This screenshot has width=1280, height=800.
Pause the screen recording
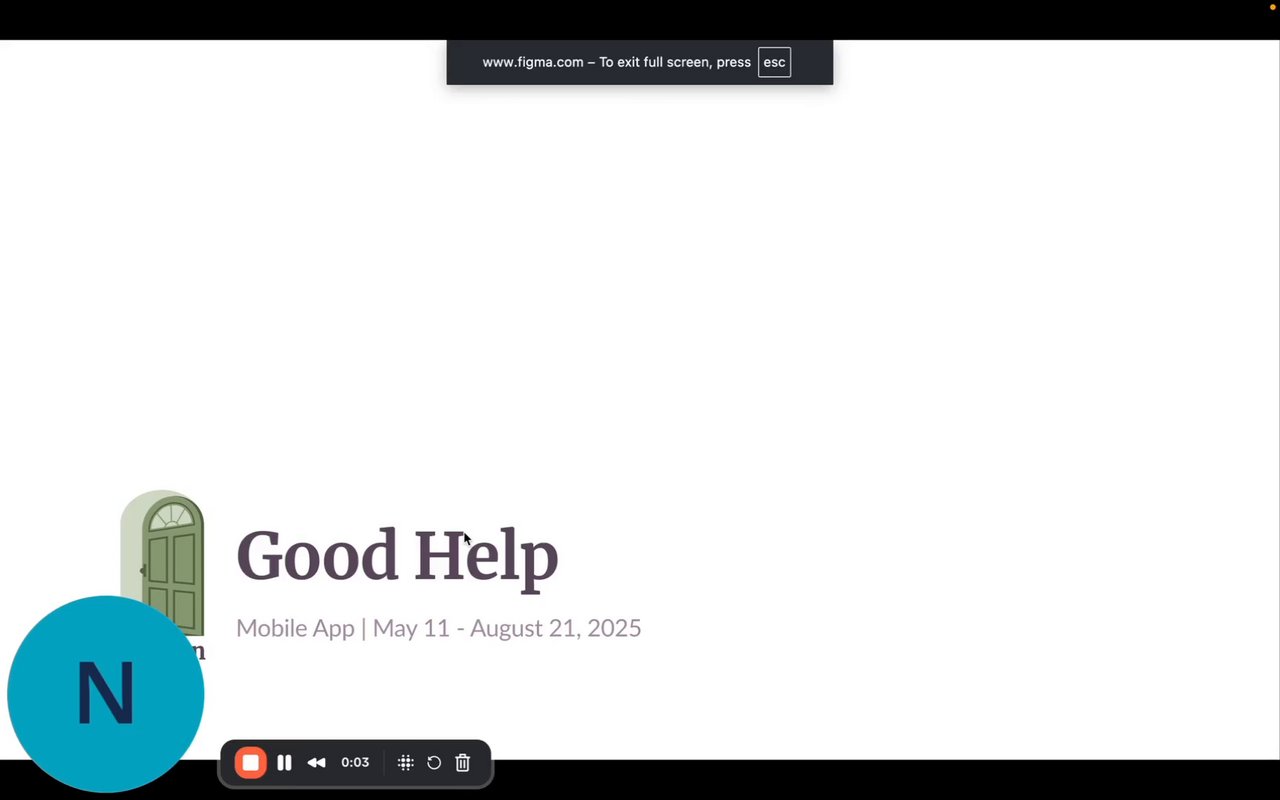[284, 763]
